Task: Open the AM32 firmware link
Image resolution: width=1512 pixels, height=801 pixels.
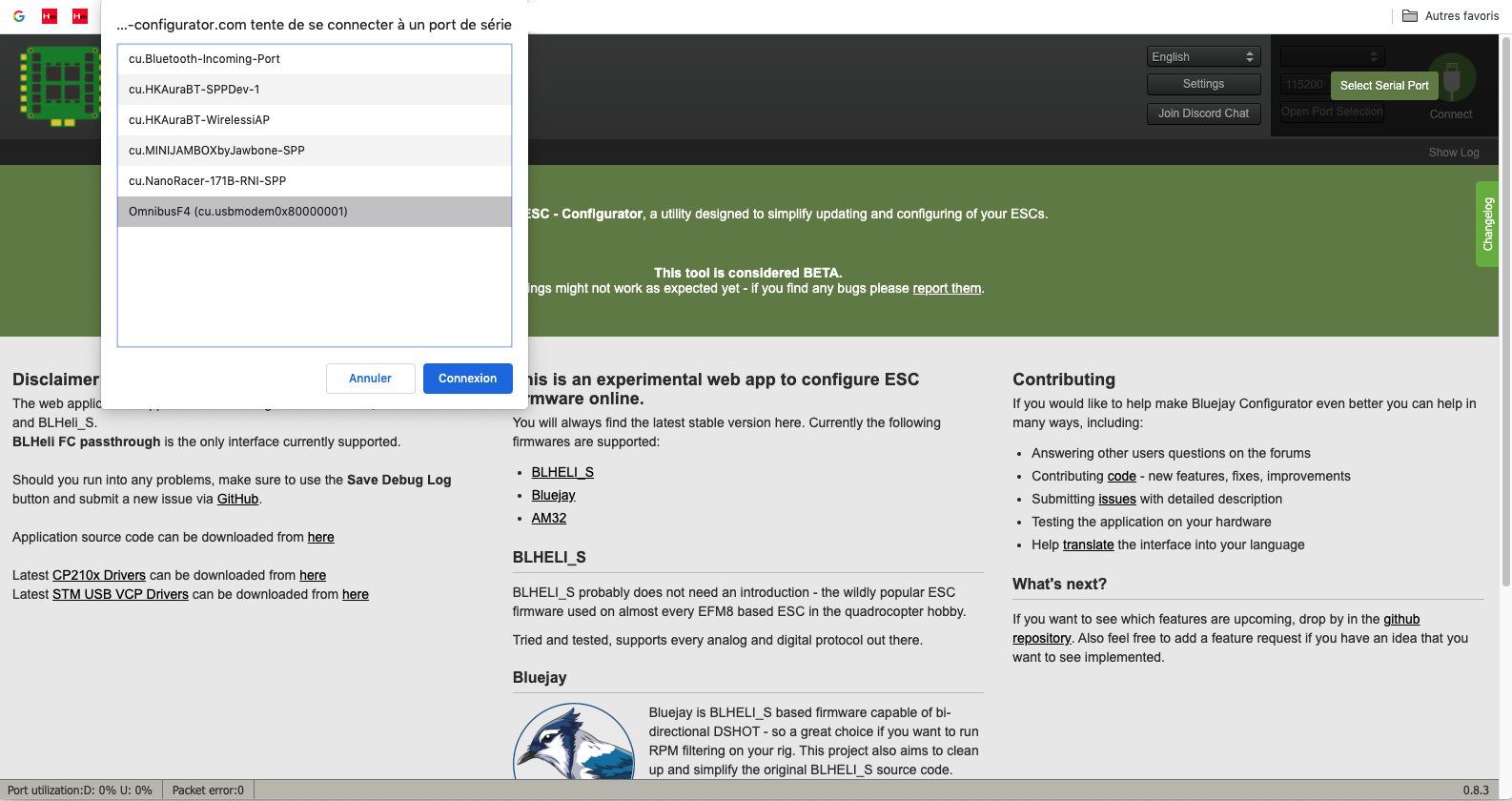Action: click(549, 518)
